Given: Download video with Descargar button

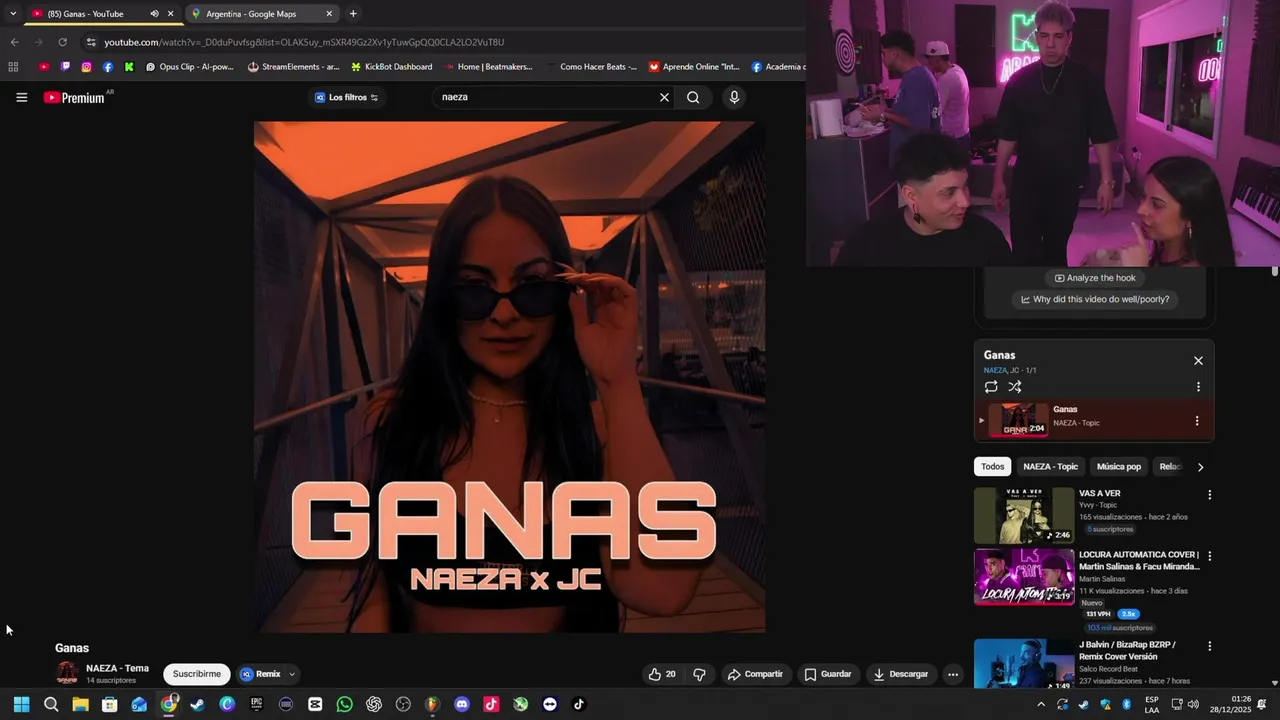Looking at the screenshot, I should point(901,674).
